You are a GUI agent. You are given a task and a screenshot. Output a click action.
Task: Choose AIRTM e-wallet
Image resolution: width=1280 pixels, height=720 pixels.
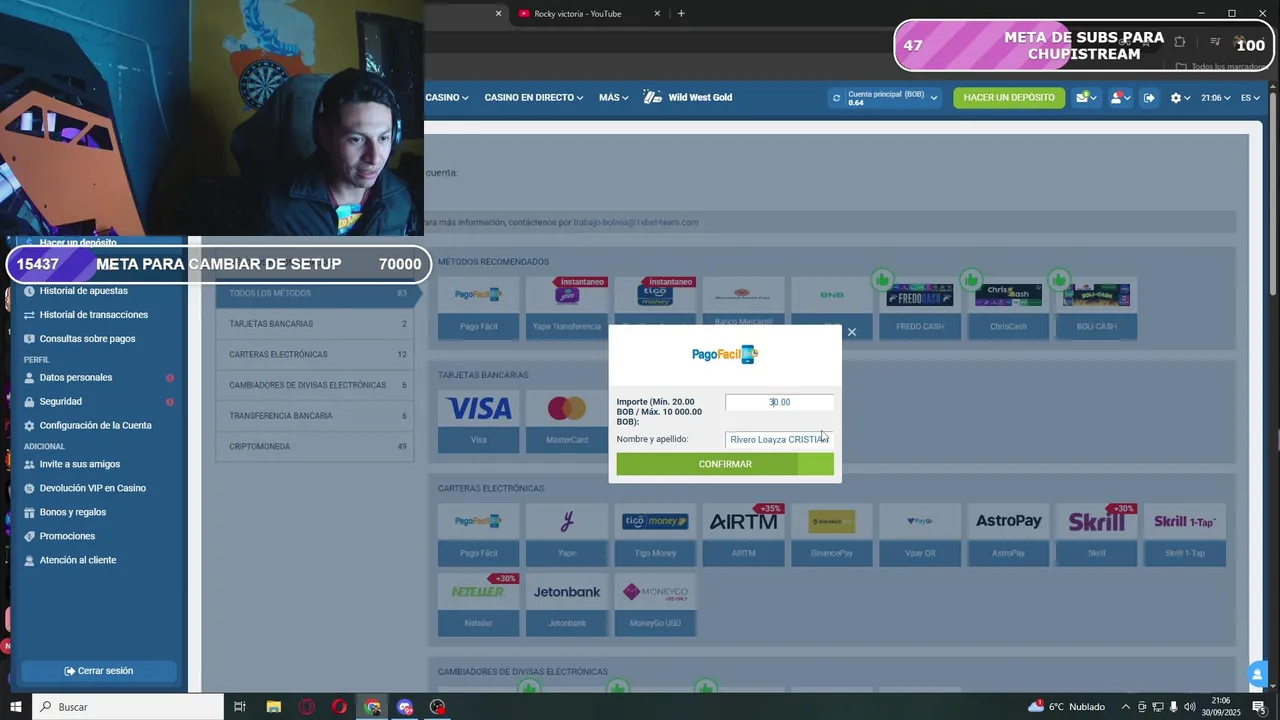(743, 535)
